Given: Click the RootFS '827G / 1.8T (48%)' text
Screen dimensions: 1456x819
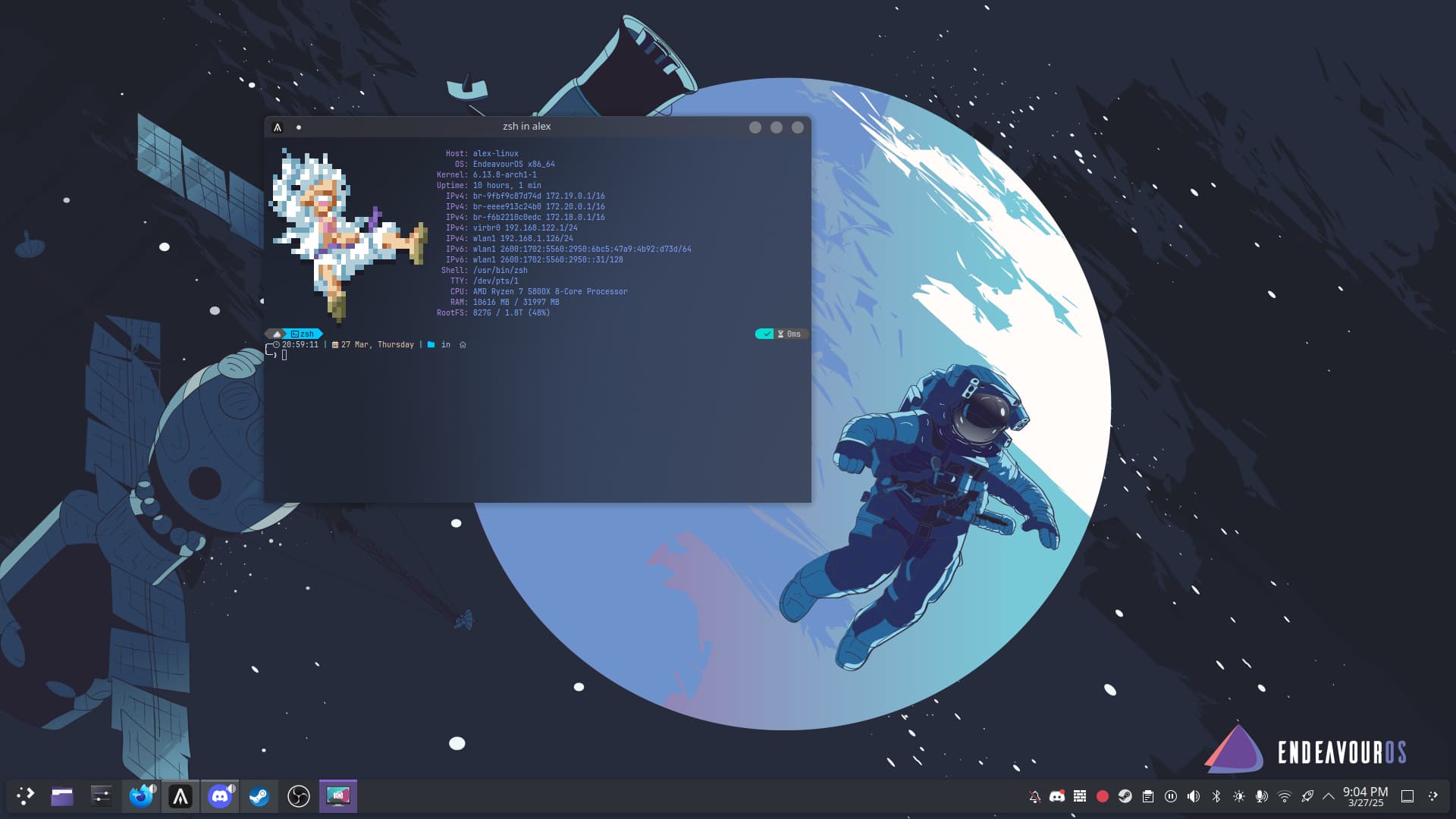Looking at the screenshot, I should point(512,312).
